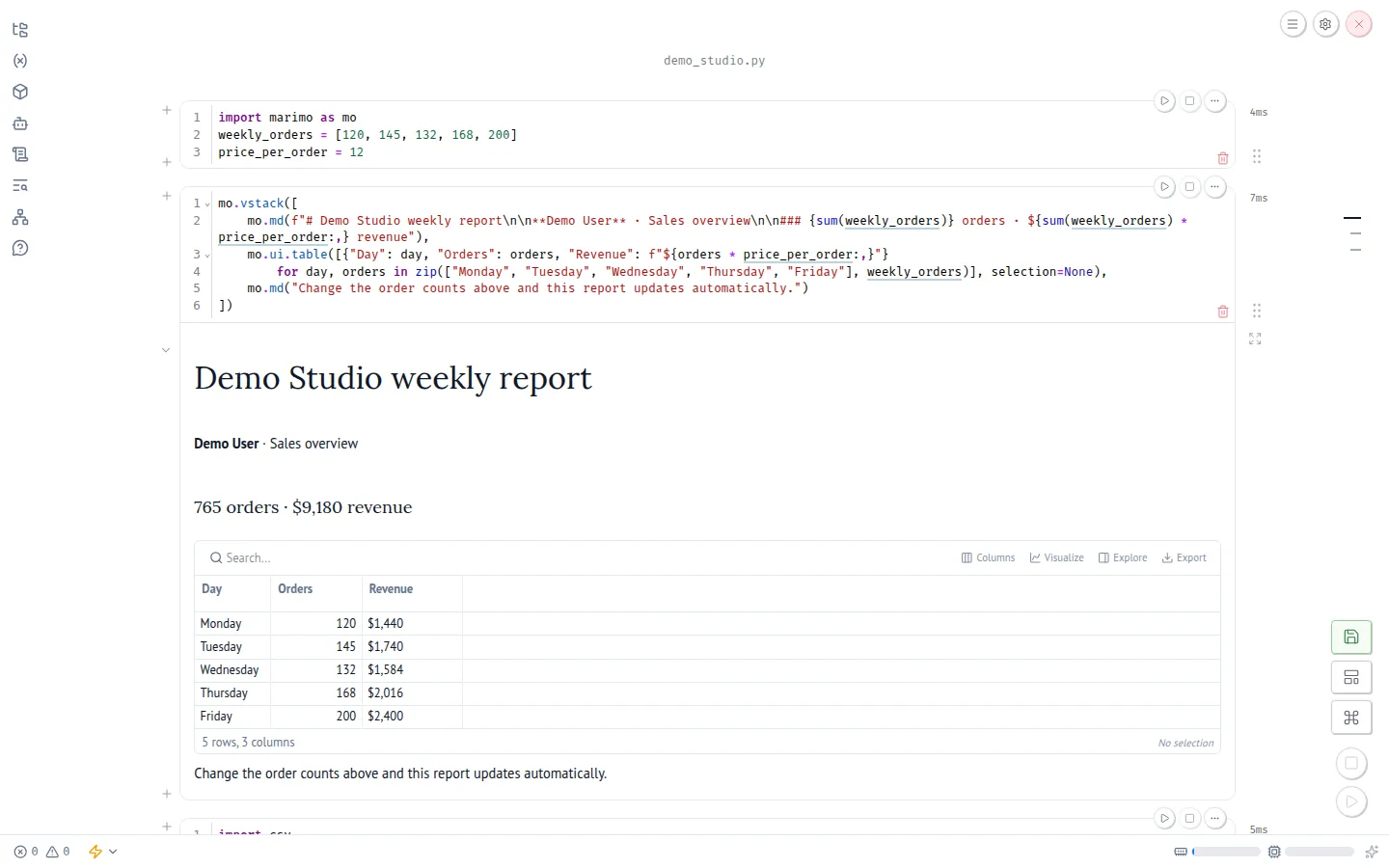Open the command palette button
Viewport: 1389px width, 868px height.
(x=1351, y=718)
